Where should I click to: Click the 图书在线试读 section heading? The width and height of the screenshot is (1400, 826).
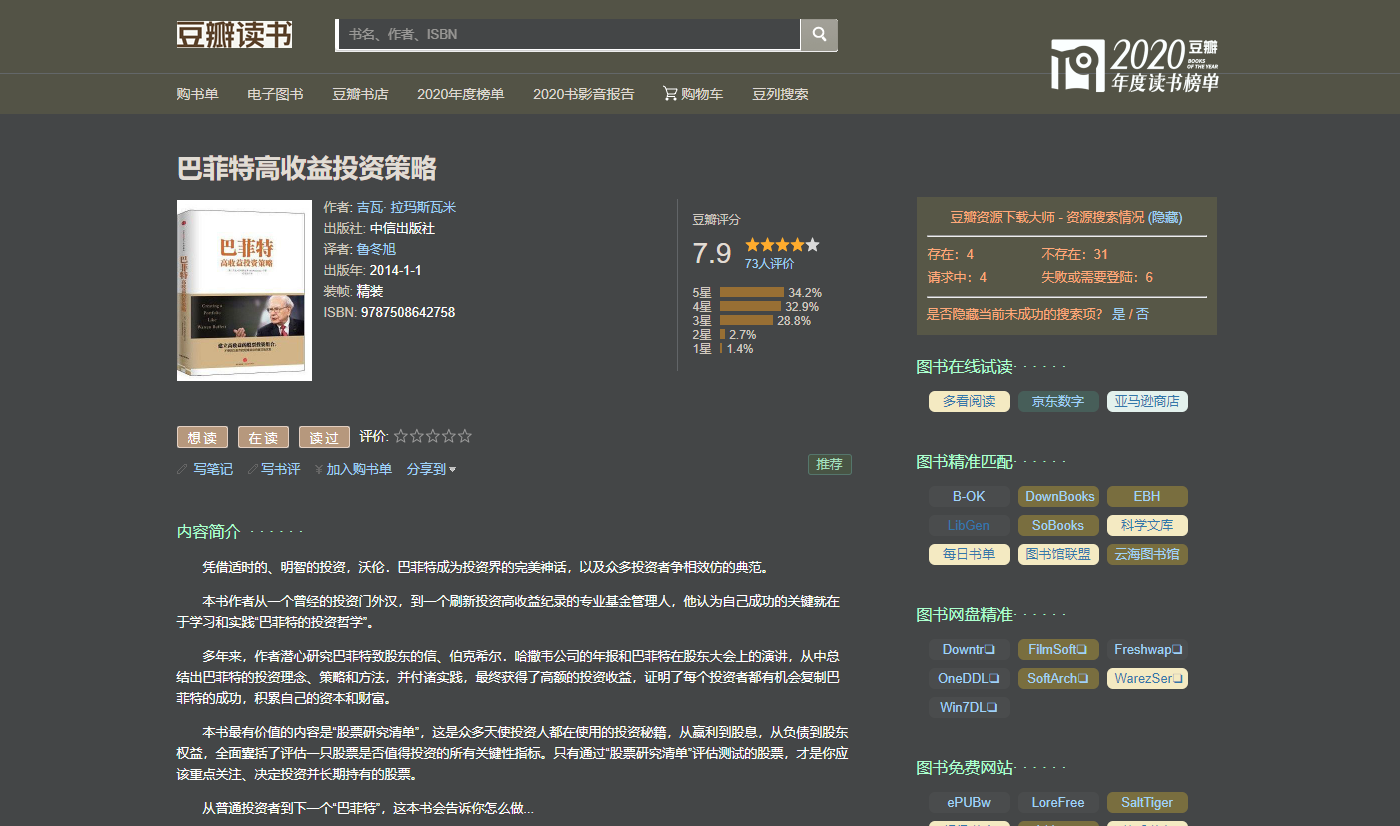965,367
